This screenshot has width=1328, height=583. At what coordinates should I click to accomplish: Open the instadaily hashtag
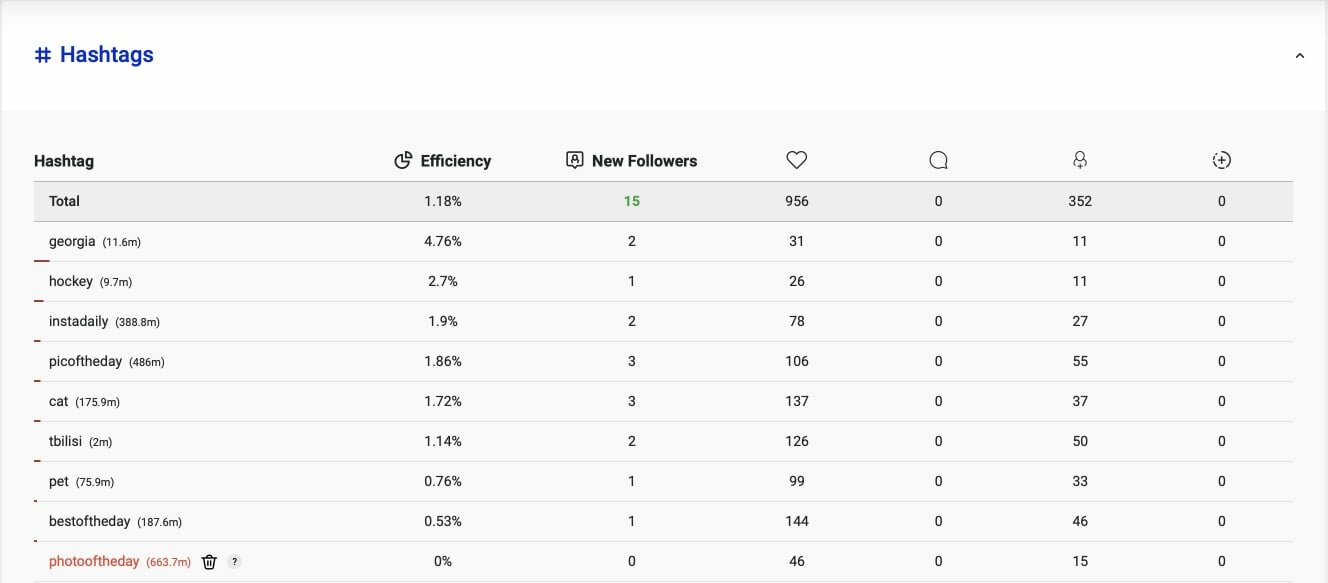click(80, 321)
